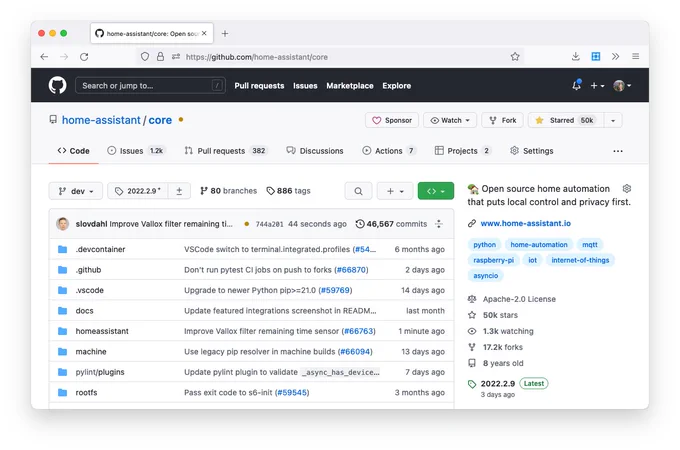
Task: Click the expand icon after 46,567 commits
Action: click(x=439, y=224)
